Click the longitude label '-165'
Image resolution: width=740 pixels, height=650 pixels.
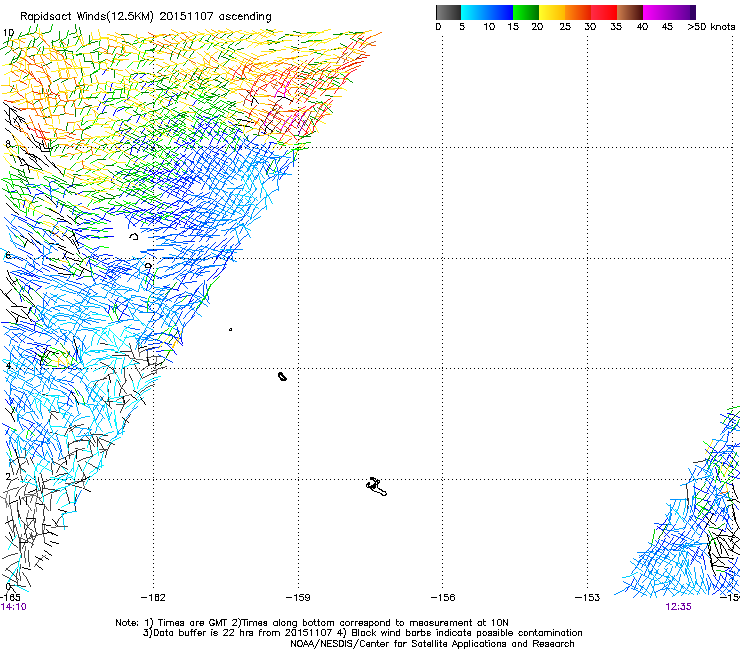(x=10, y=598)
